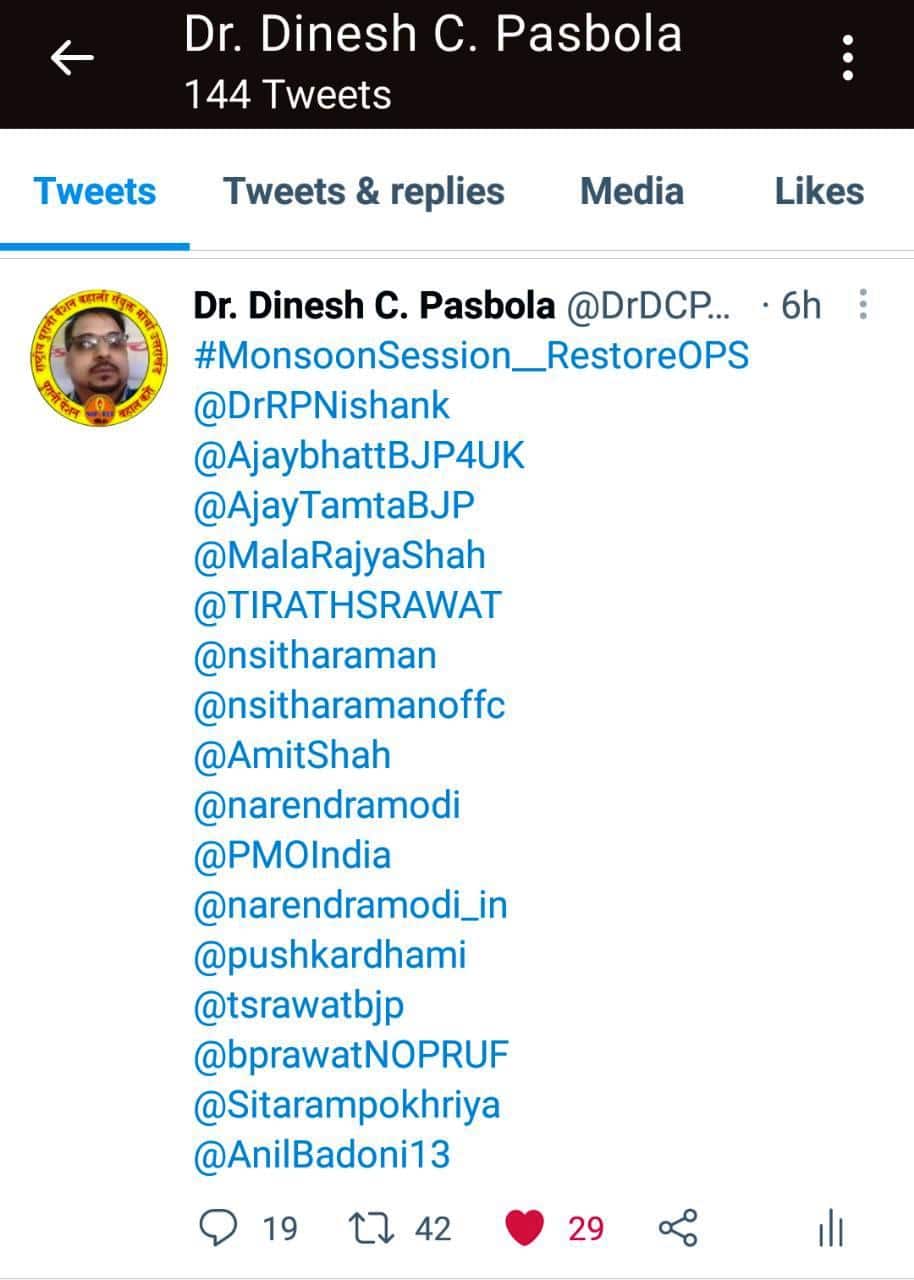Open Dr. Dinesh C. Pasbola's profile picture
The image size is (914, 1280).
97,357
